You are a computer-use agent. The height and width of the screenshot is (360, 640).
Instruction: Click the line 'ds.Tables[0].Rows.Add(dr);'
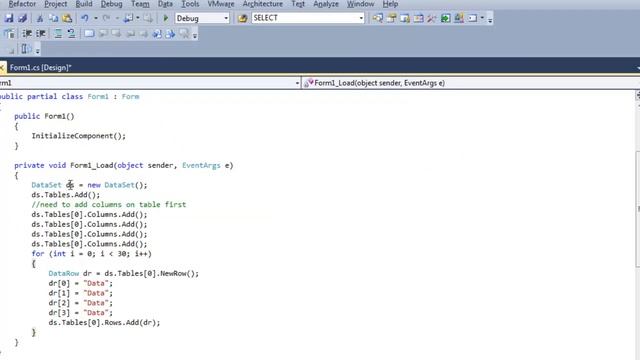pos(104,322)
